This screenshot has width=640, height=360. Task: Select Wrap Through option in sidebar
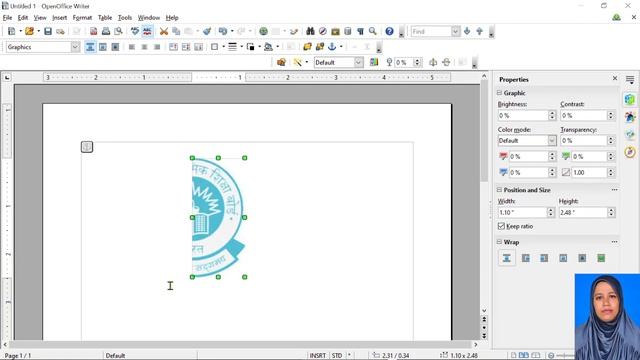tap(582, 258)
